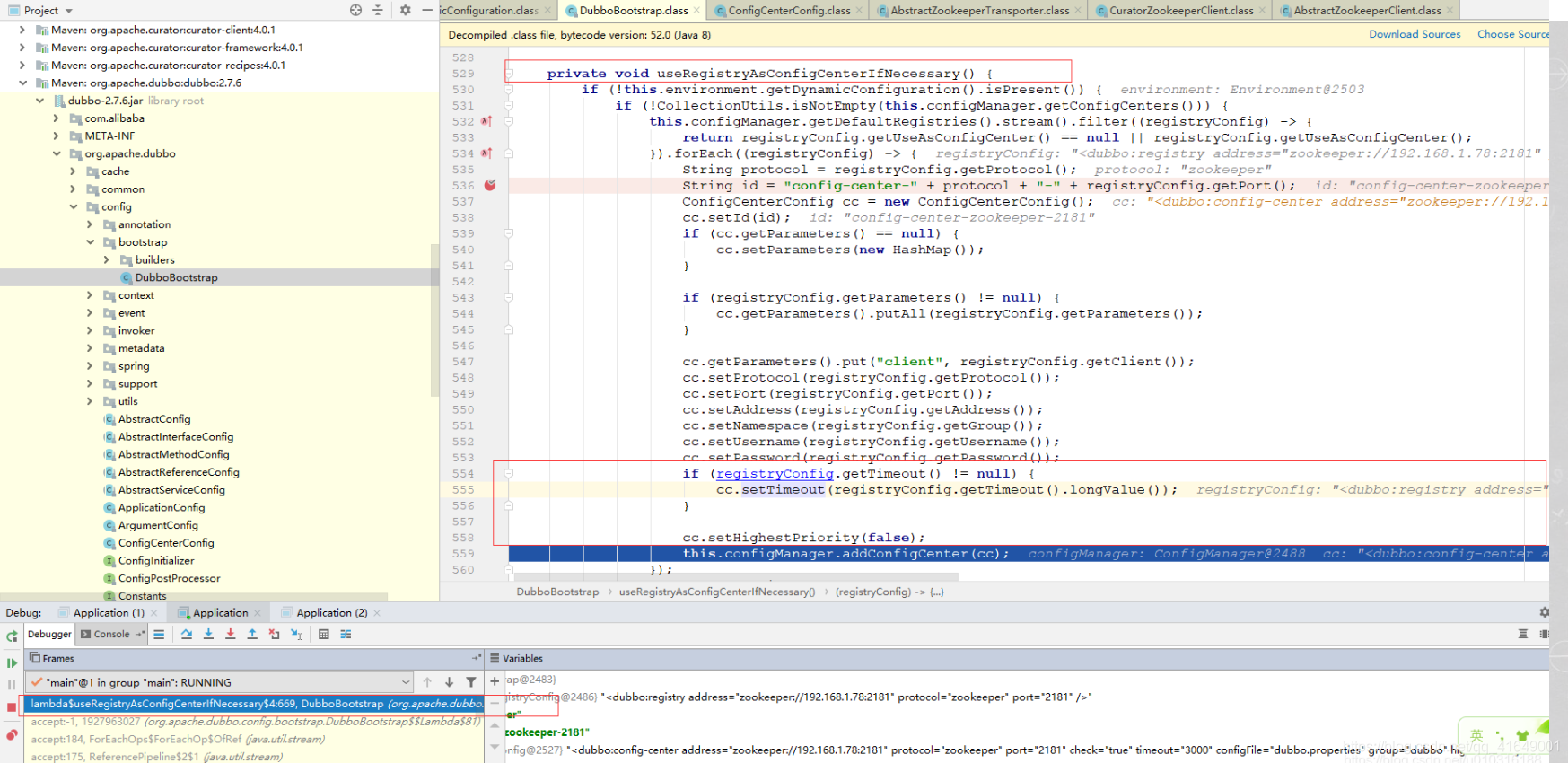Screen dimensions: 1568x763
Task: Click Download Sources link
Action: coord(1415,34)
